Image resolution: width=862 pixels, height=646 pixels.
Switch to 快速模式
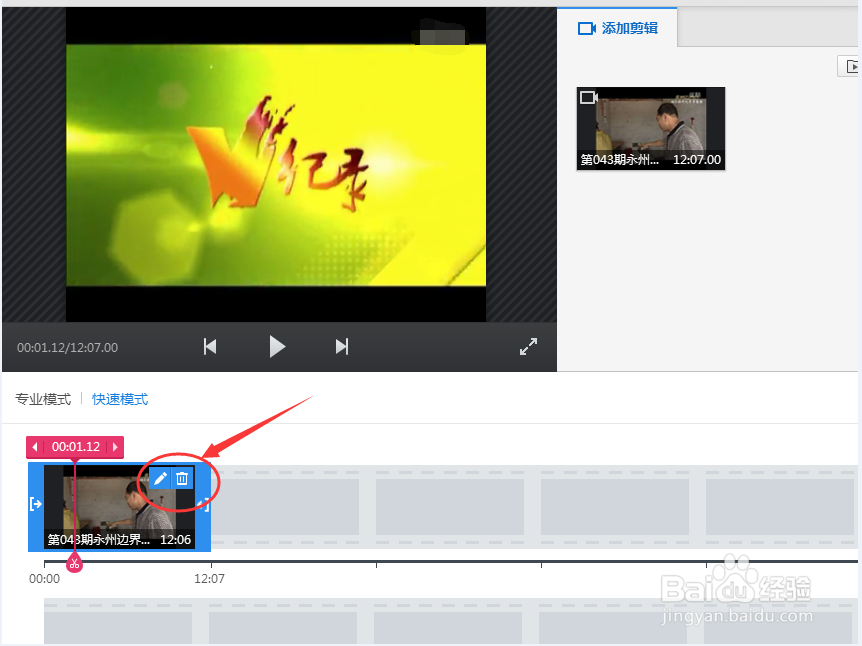[x=120, y=399]
